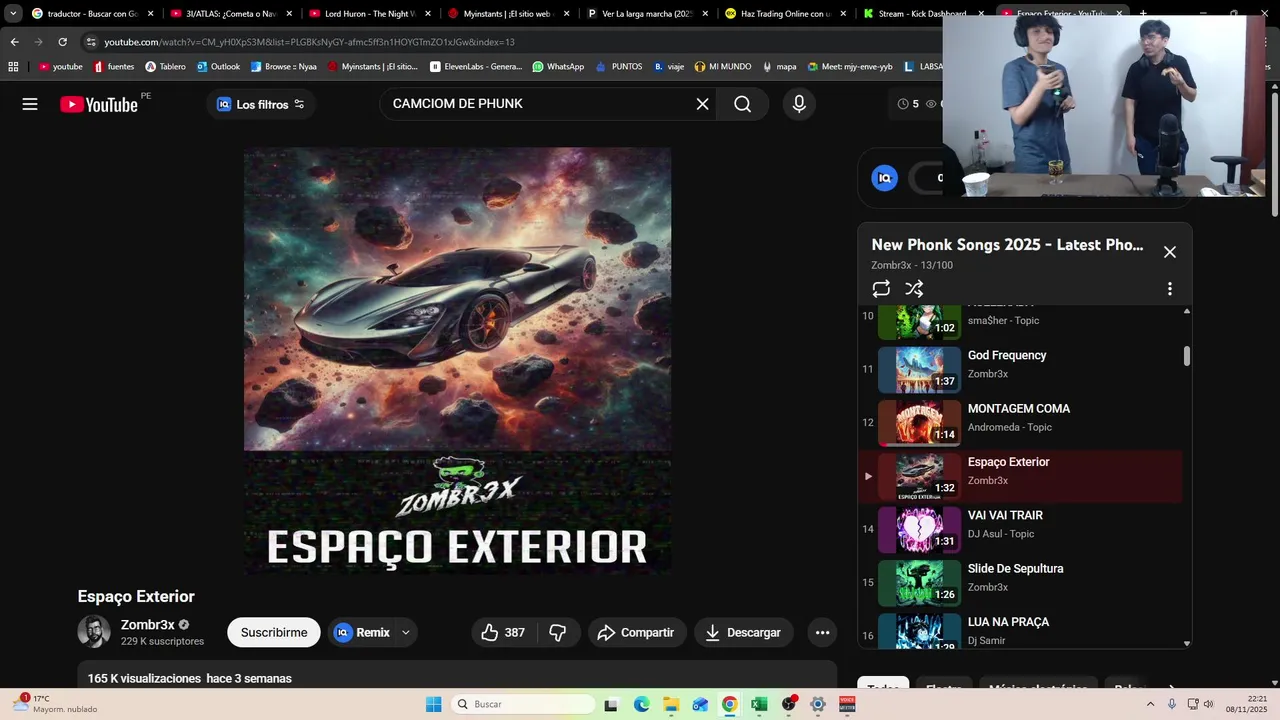The height and width of the screenshot is (720, 1280).
Task: Toggle playlist loop
Action: pos(881,289)
